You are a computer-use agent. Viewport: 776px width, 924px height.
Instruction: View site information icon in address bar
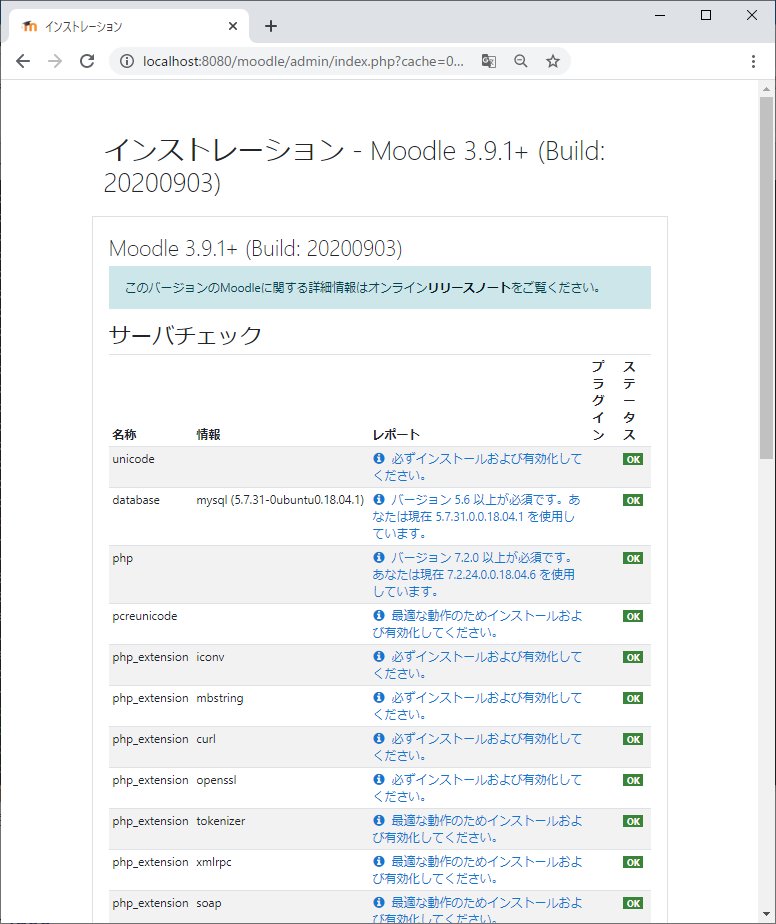[127, 61]
